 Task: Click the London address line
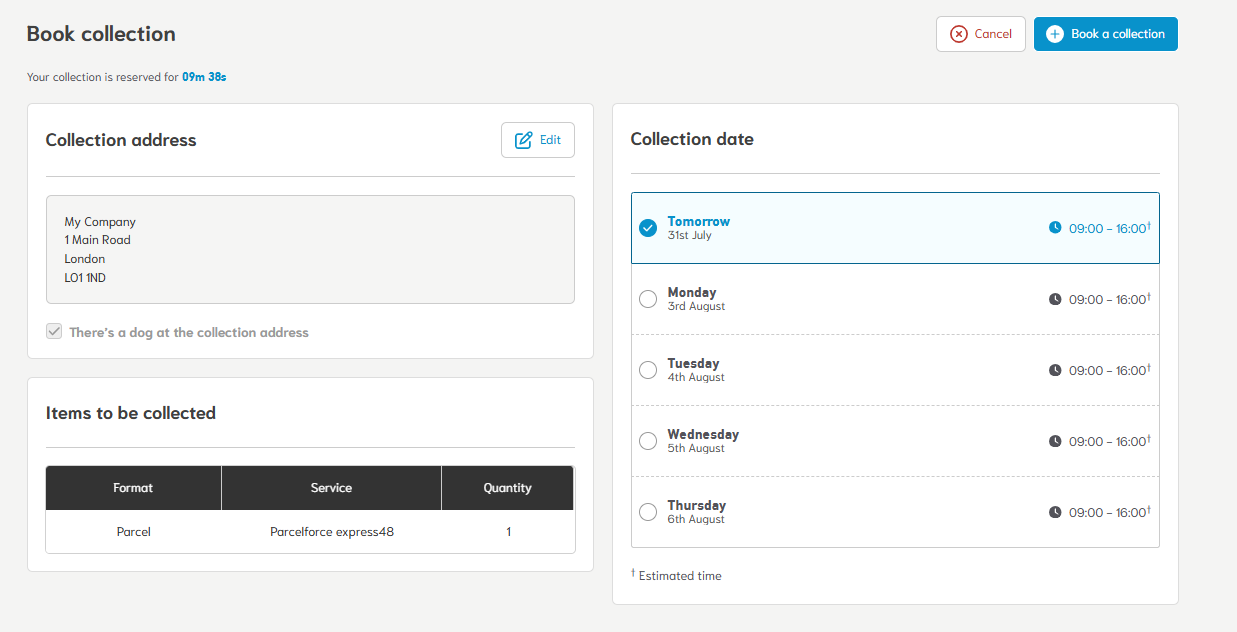[x=85, y=259]
